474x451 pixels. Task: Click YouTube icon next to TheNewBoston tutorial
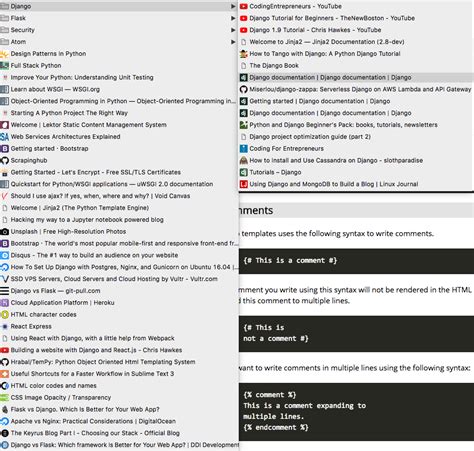(244, 18)
